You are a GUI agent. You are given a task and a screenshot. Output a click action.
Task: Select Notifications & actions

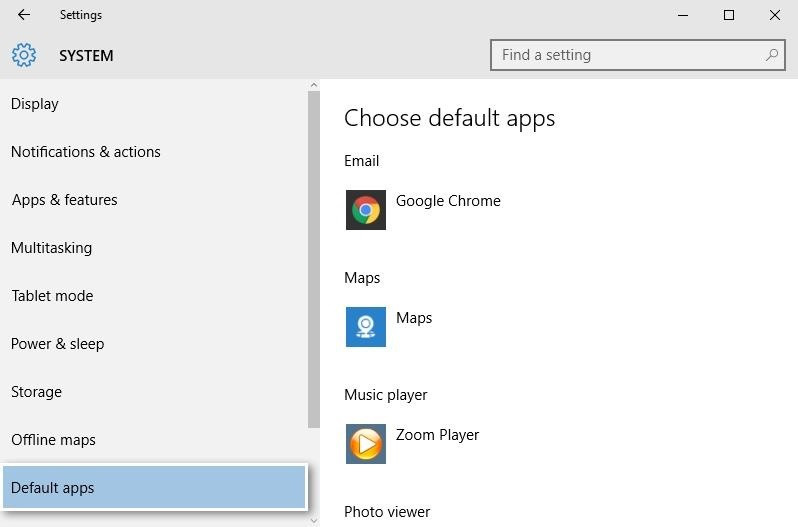[x=86, y=152]
